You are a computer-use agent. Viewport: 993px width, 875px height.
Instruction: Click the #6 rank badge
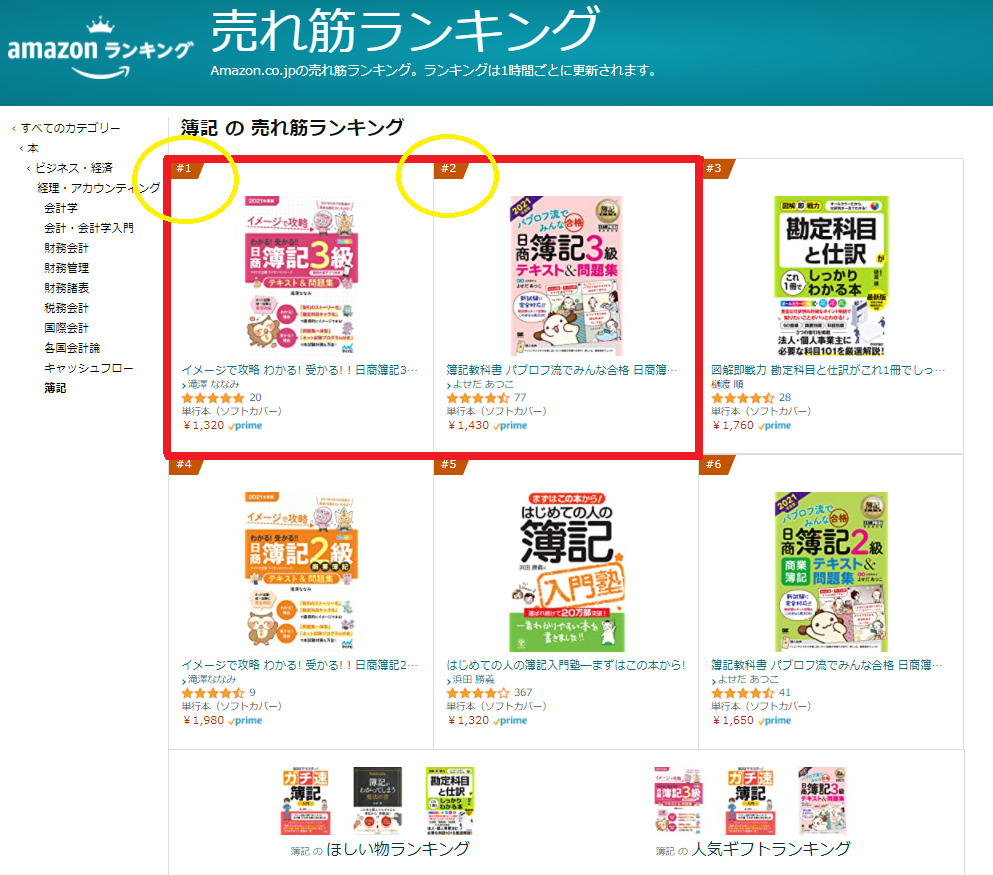point(716,465)
